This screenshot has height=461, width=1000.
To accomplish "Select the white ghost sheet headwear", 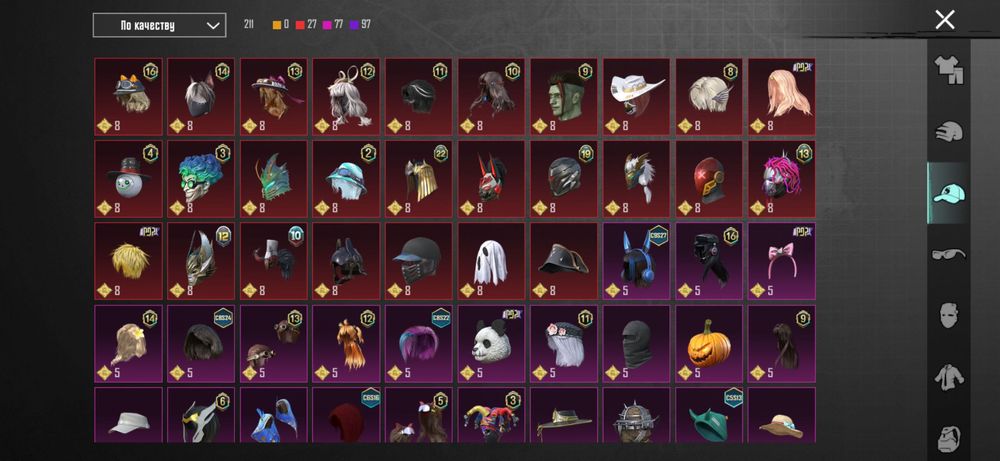I will click(x=491, y=261).
